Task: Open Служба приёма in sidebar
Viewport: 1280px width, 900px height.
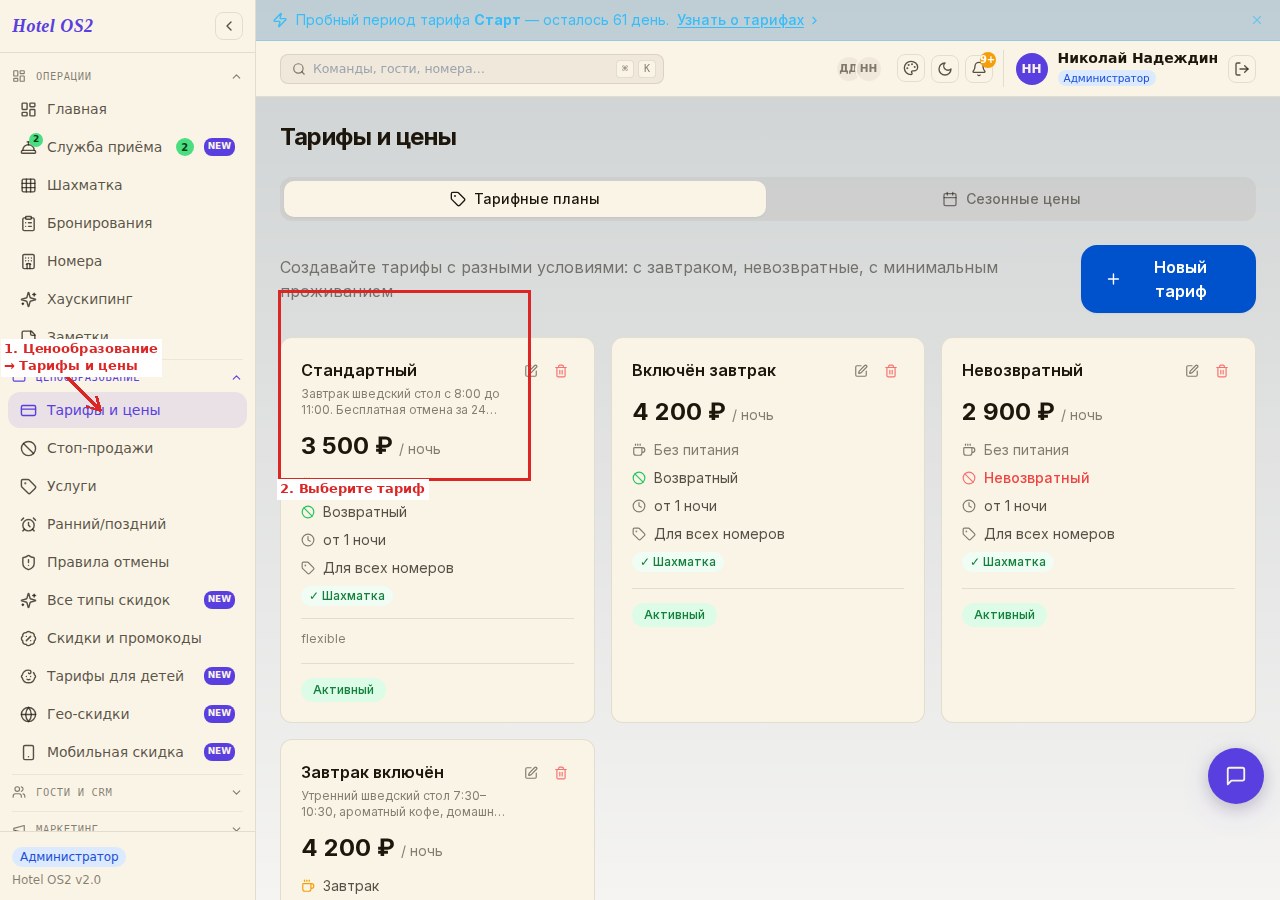Action: (127, 147)
